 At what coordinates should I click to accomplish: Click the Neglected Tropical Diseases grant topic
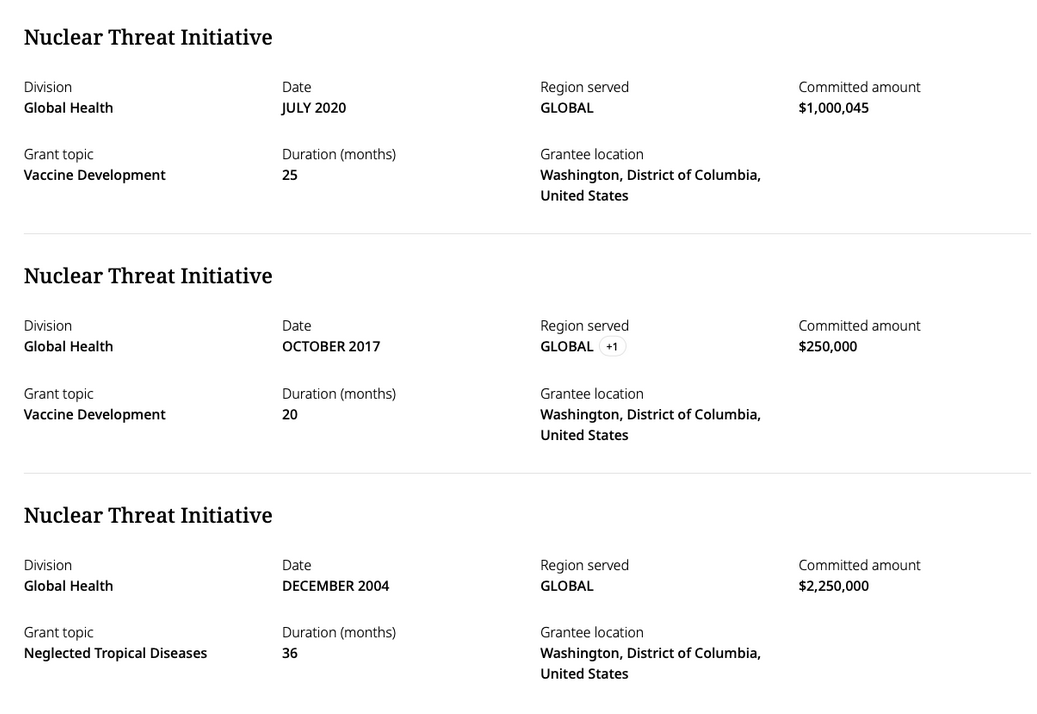click(115, 653)
